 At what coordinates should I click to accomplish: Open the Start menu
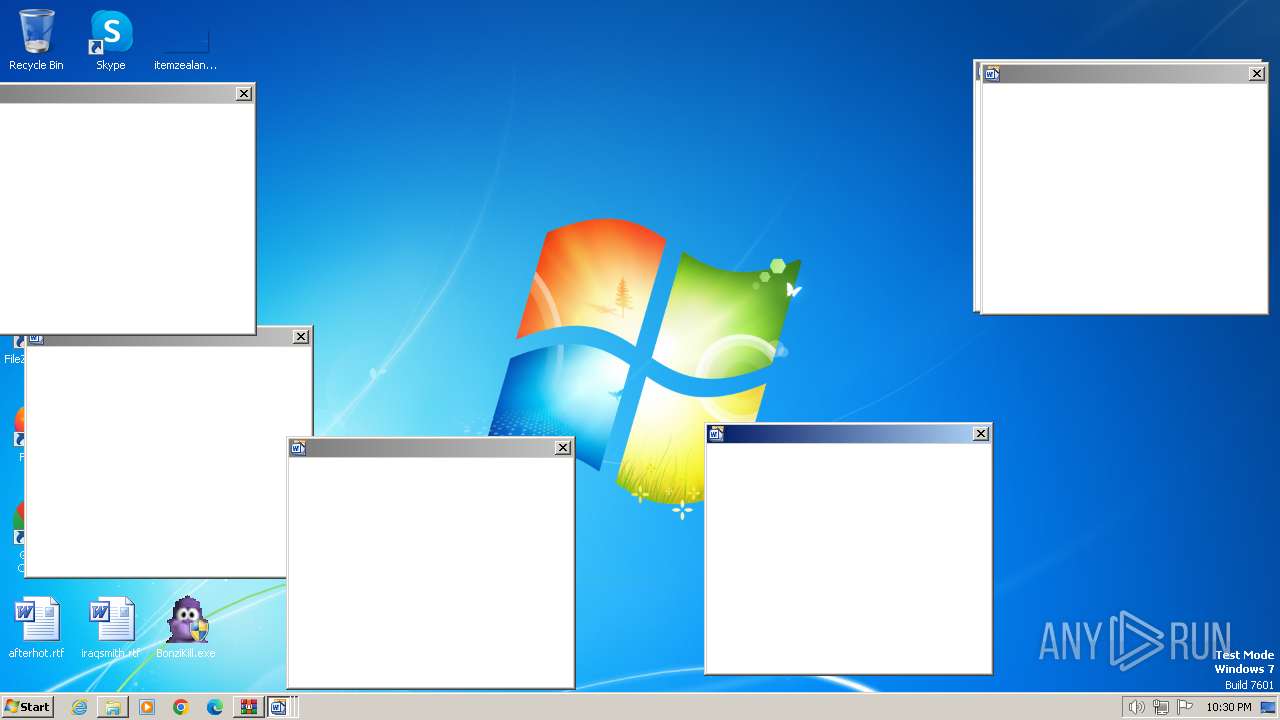click(x=27, y=707)
